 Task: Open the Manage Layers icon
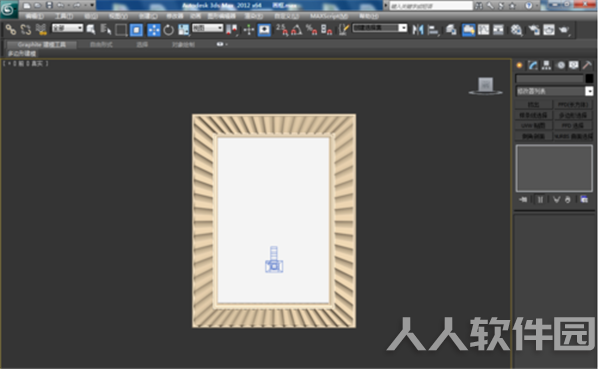tap(451, 29)
